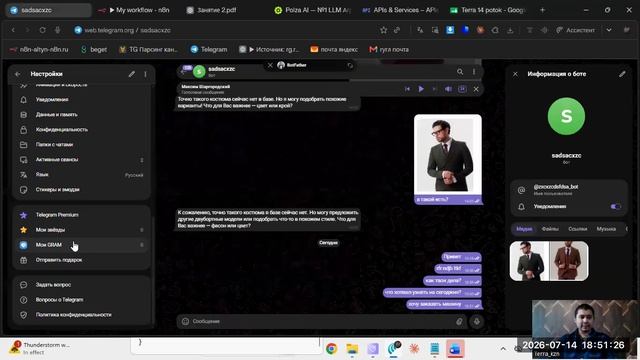Skip to next track in audio bar
The image size is (640, 360).
[434, 89]
